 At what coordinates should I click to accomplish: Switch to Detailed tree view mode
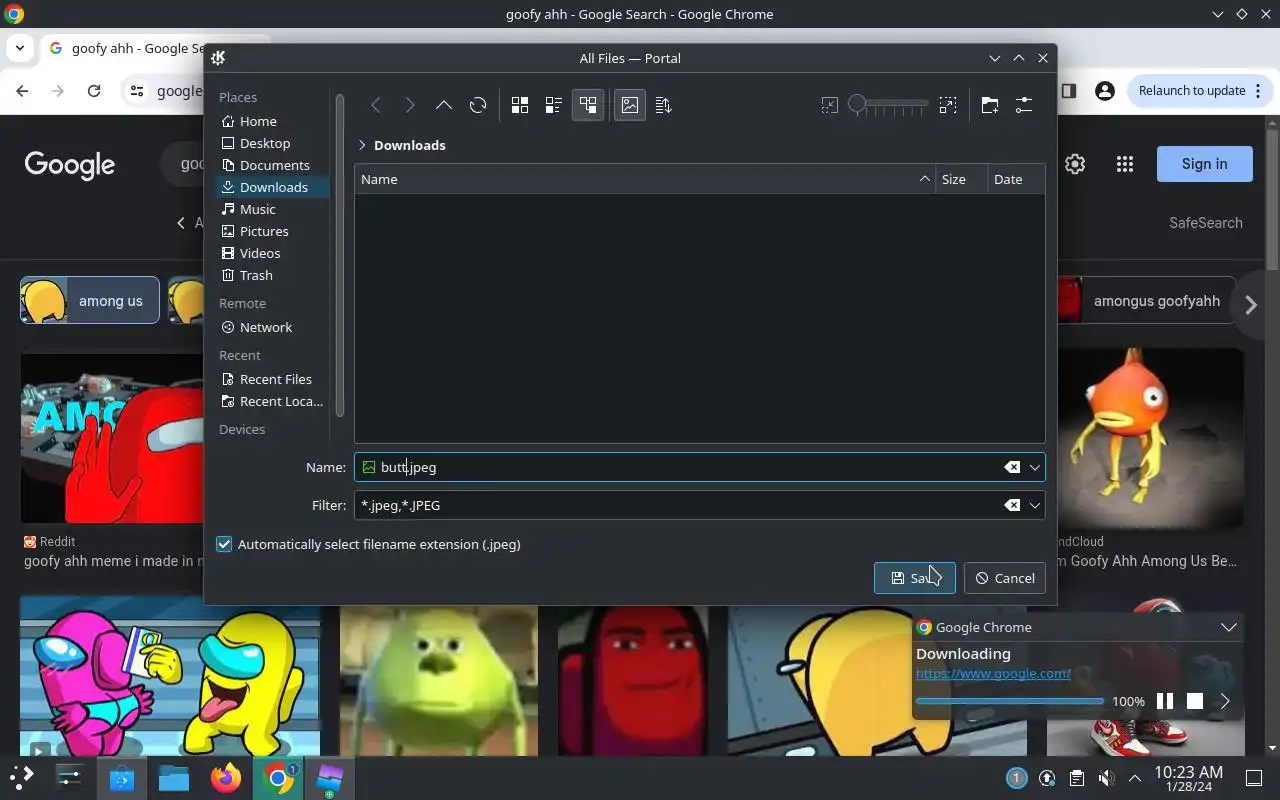(x=588, y=105)
